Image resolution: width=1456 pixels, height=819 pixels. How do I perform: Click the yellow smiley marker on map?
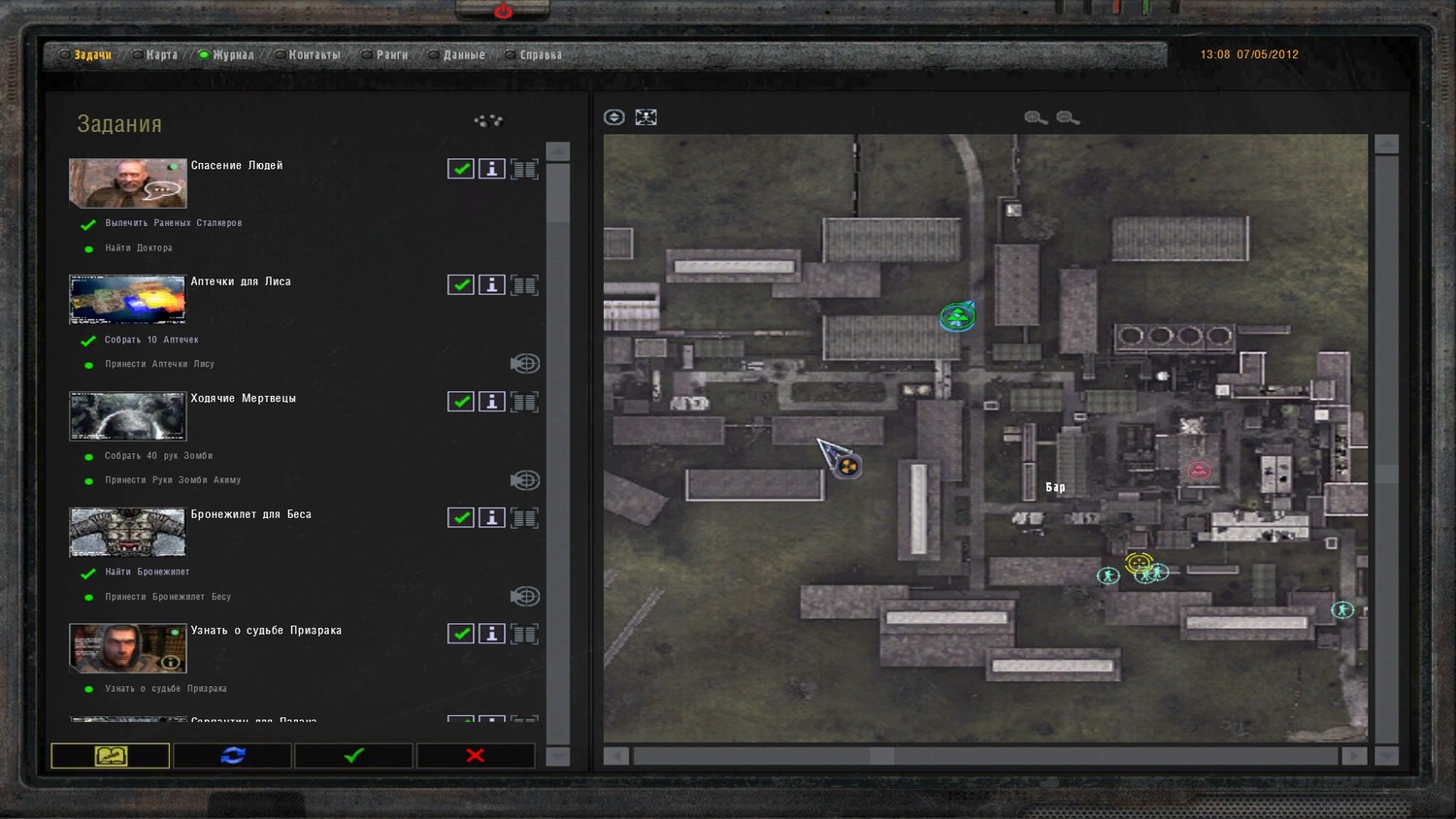click(1138, 562)
